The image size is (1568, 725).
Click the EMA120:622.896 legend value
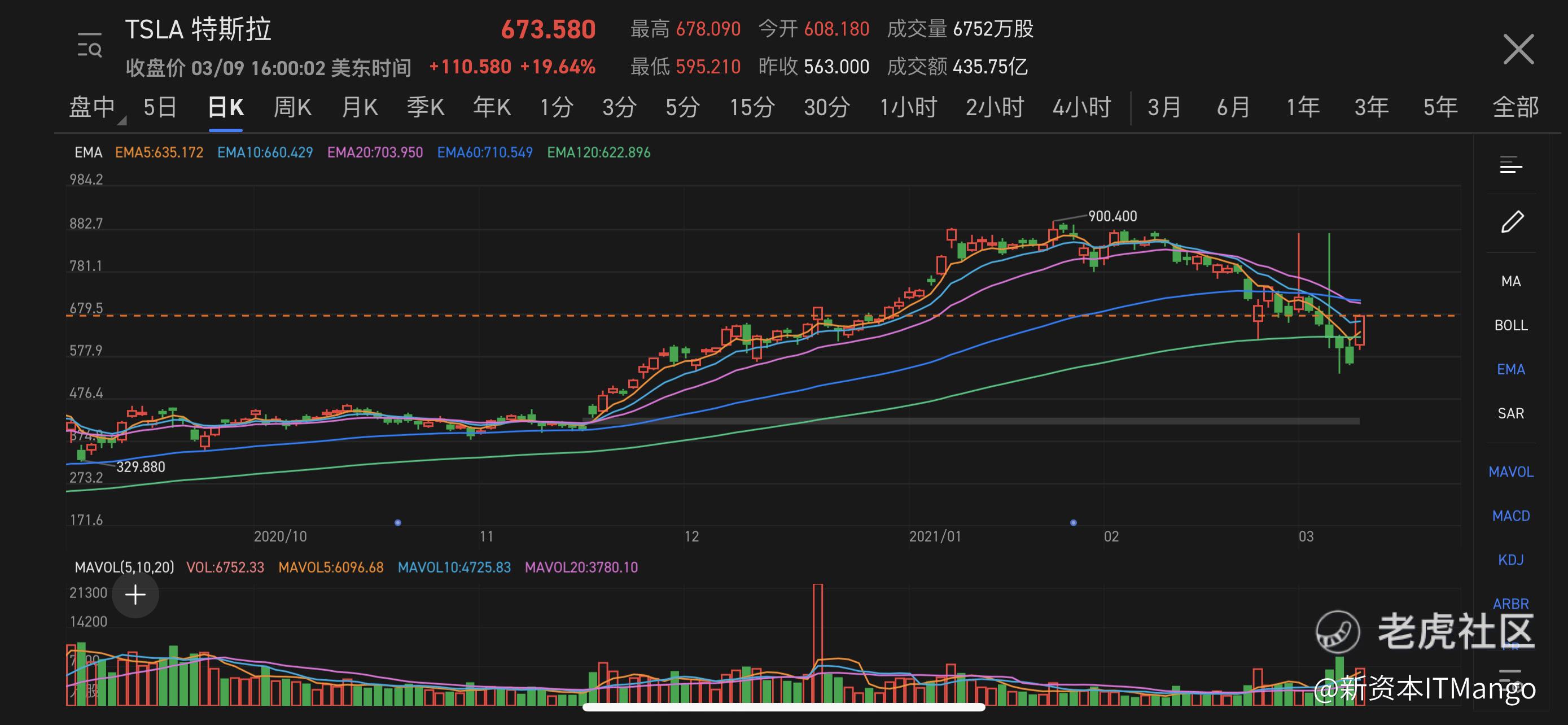(x=598, y=152)
